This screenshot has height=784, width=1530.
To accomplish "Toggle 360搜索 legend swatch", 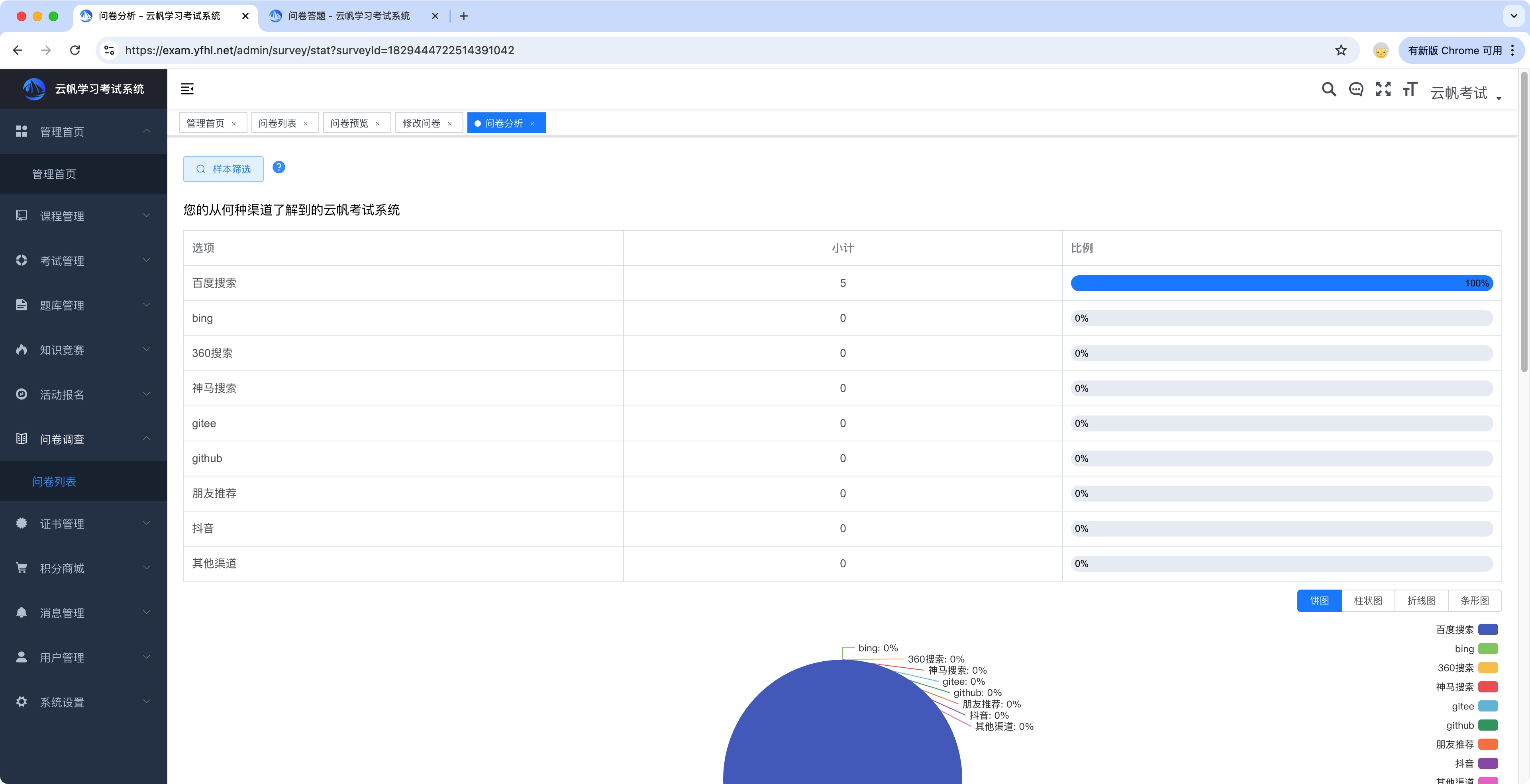I will [x=1488, y=668].
